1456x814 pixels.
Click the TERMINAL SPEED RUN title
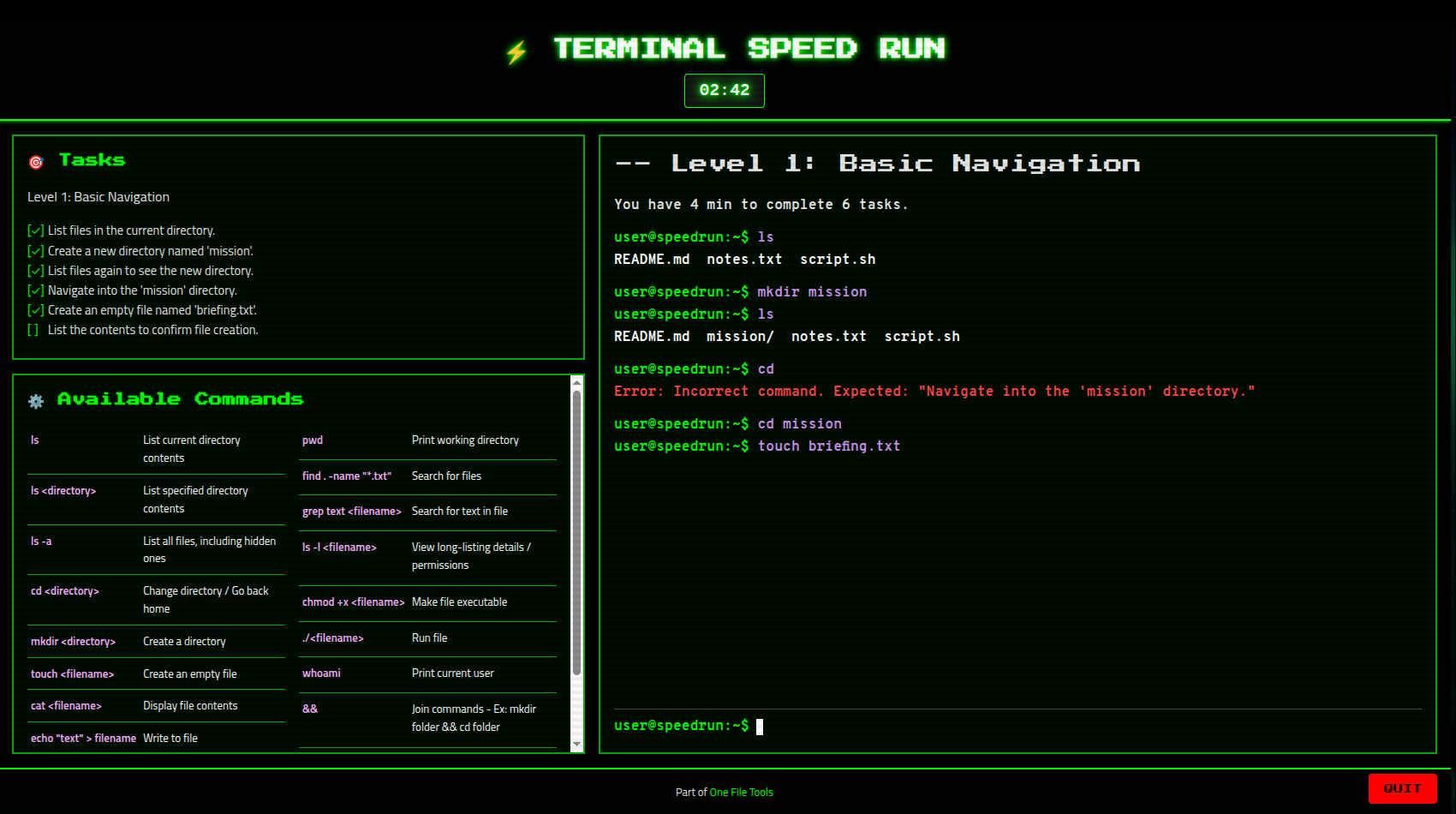[749, 49]
